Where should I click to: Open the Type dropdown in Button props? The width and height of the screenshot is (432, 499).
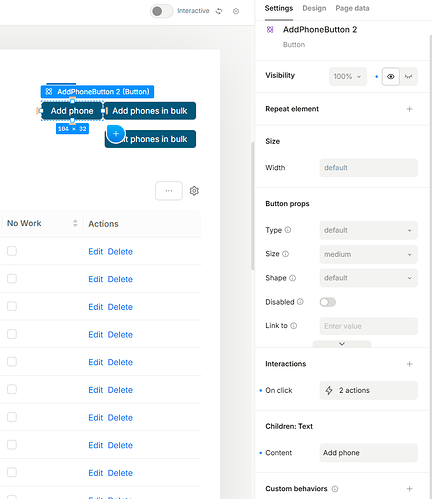click(x=368, y=230)
